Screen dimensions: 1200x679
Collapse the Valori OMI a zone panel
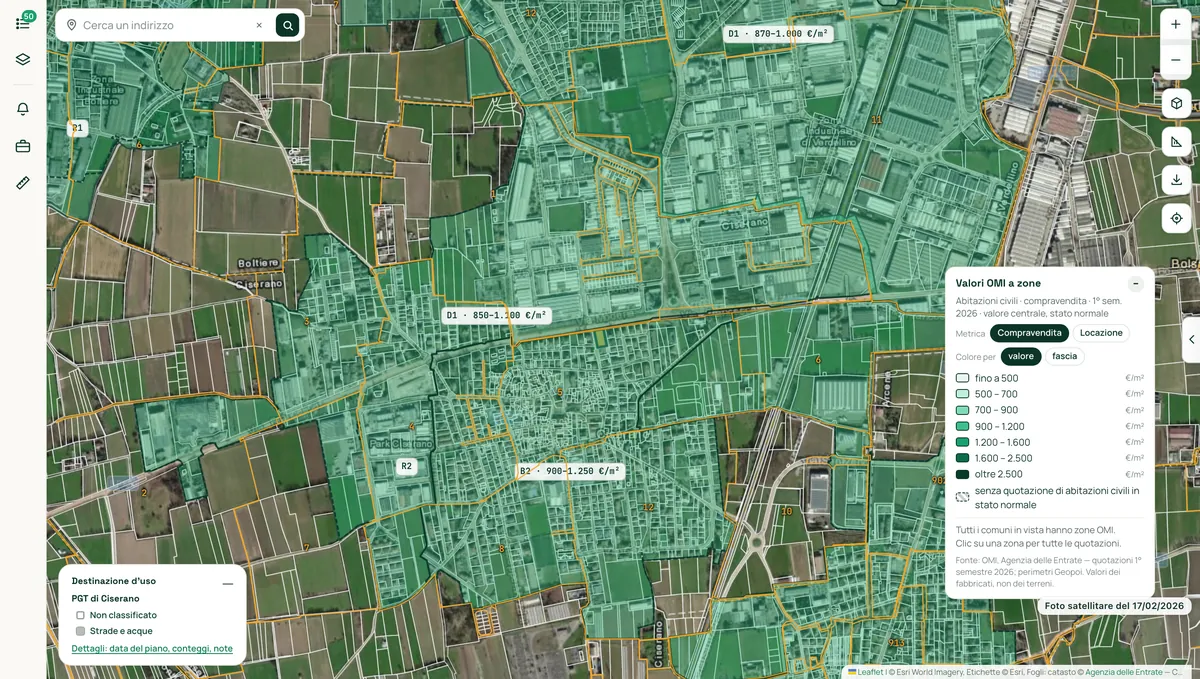click(x=1136, y=283)
